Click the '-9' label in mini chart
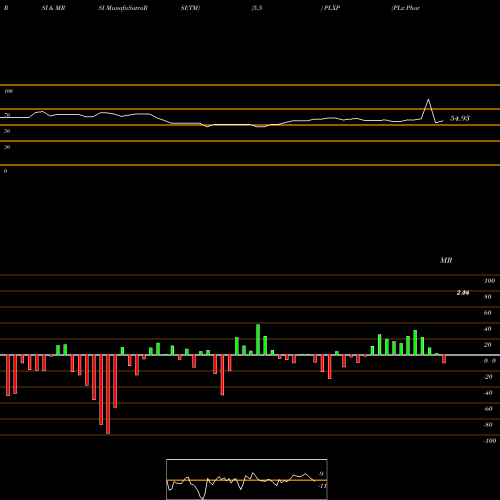This screenshot has width=500, height=500. [320, 474]
